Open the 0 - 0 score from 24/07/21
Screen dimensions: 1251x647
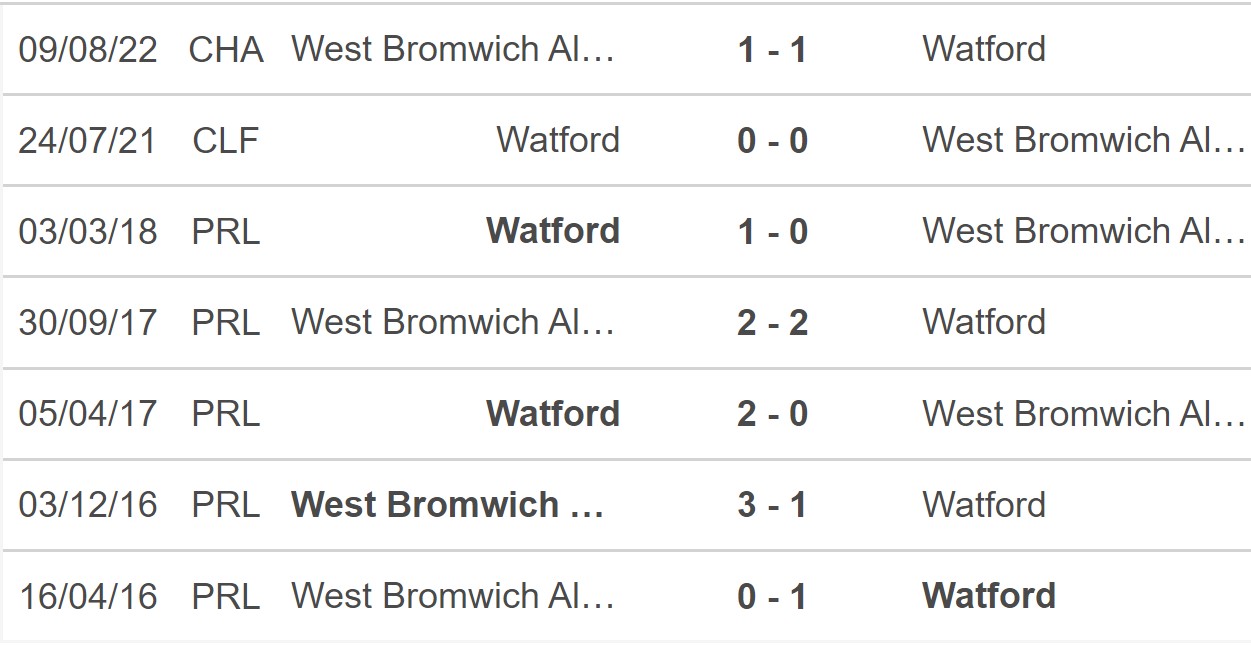pyautogui.click(x=772, y=140)
